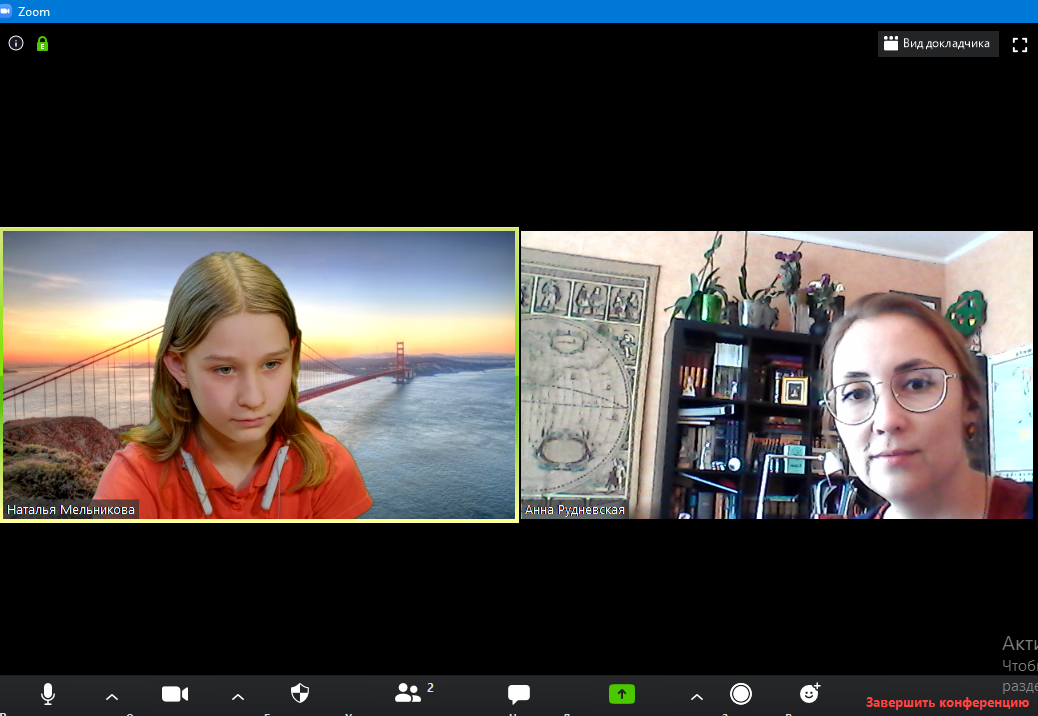1038x716 pixels.
Task: Click the red "Завершить конференцию" button
Action: click(947, 702)
